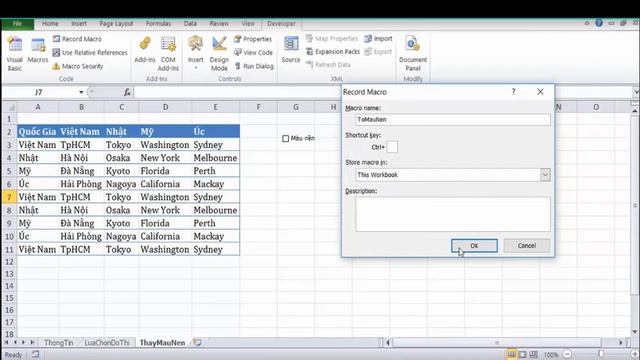Image resolution: width=640 pixels, height=360 pixels.
Task: Open Expansion Packs
Action: (333, 51)
